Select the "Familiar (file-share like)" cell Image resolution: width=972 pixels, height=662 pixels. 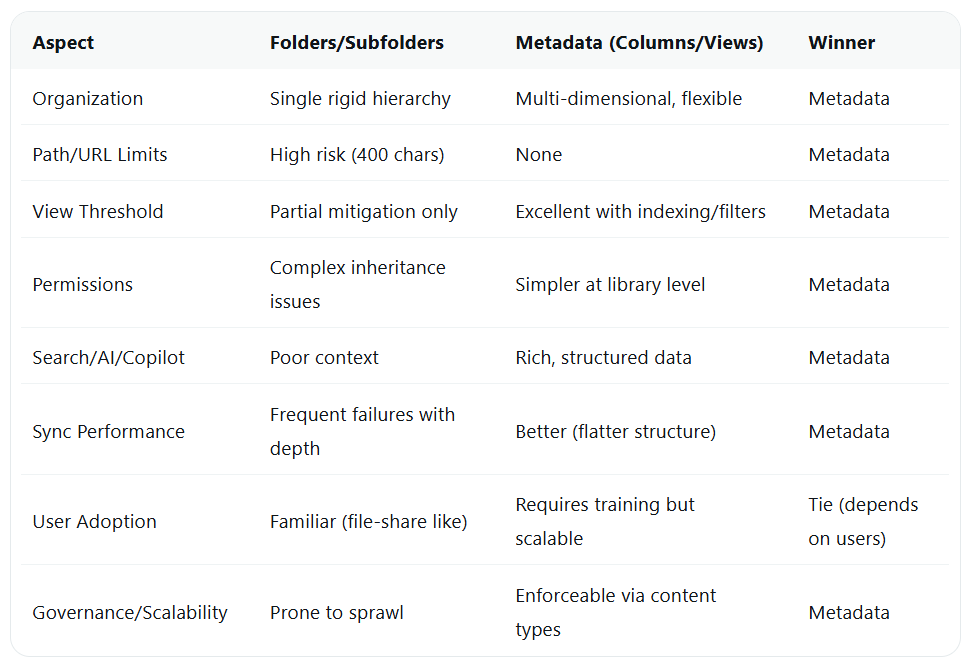pyautogui.click(x=368, y=522)
